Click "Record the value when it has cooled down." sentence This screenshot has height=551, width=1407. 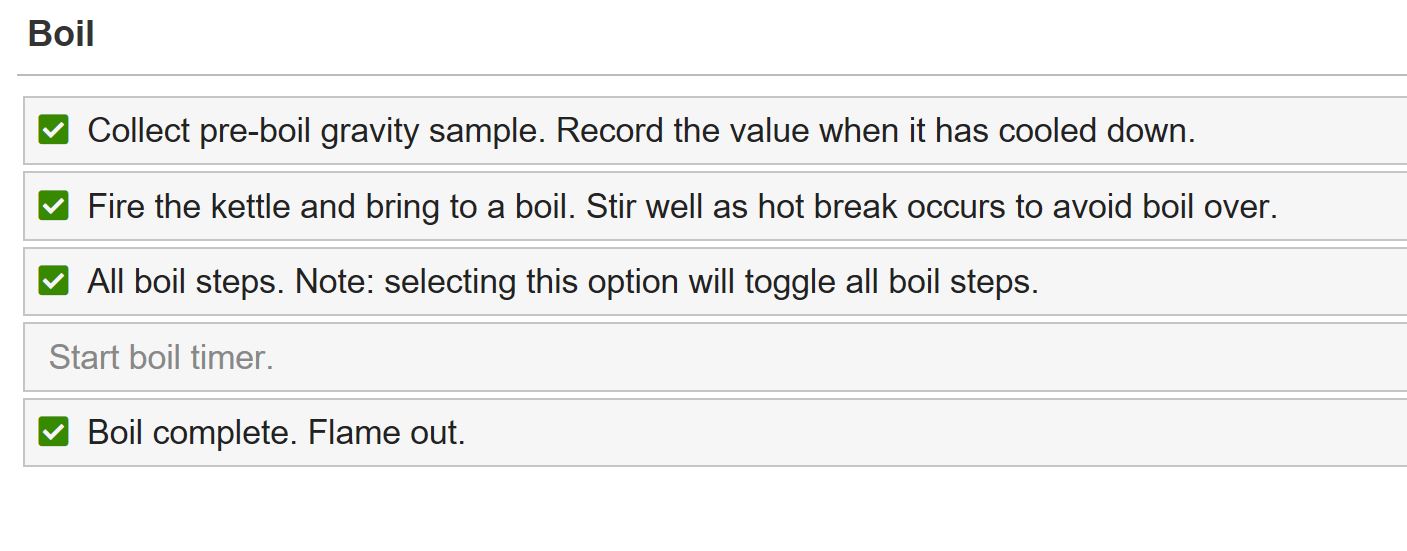[x=875, y=131]
